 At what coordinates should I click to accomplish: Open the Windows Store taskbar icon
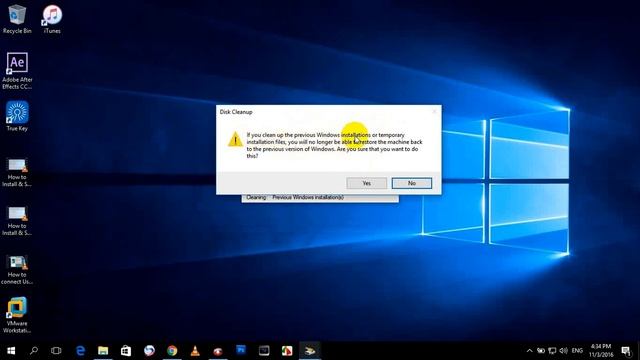126,351
